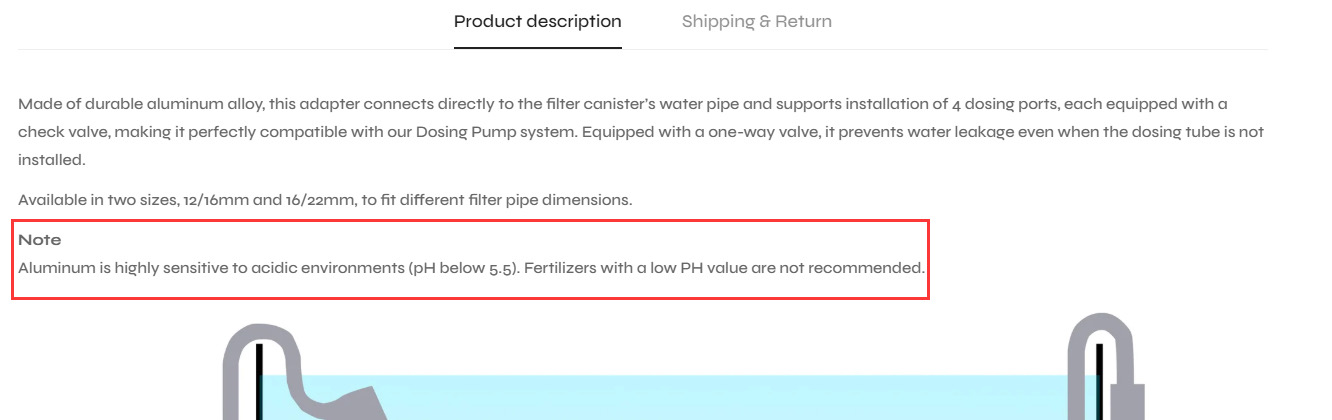1332x420 pixels.
Task: Click the bold Note heading
Action: point(40,240)
